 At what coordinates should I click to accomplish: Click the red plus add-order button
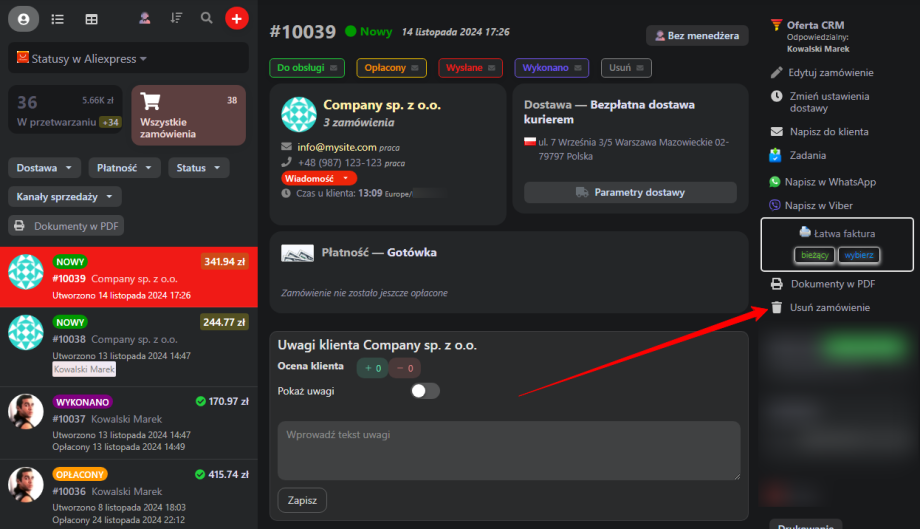point(237,18)
